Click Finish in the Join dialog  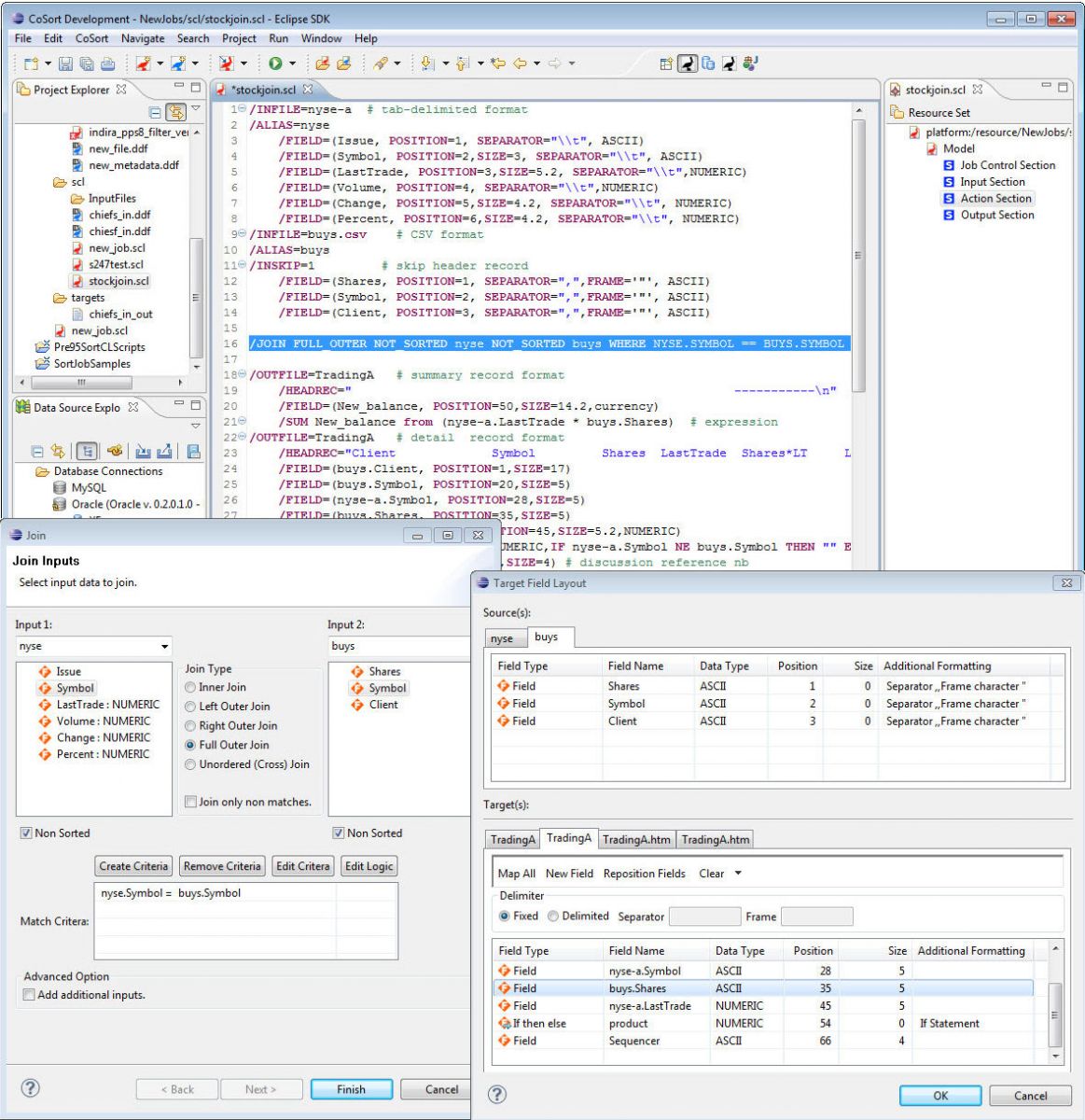pyautogui.click(x=352, y=1089)
